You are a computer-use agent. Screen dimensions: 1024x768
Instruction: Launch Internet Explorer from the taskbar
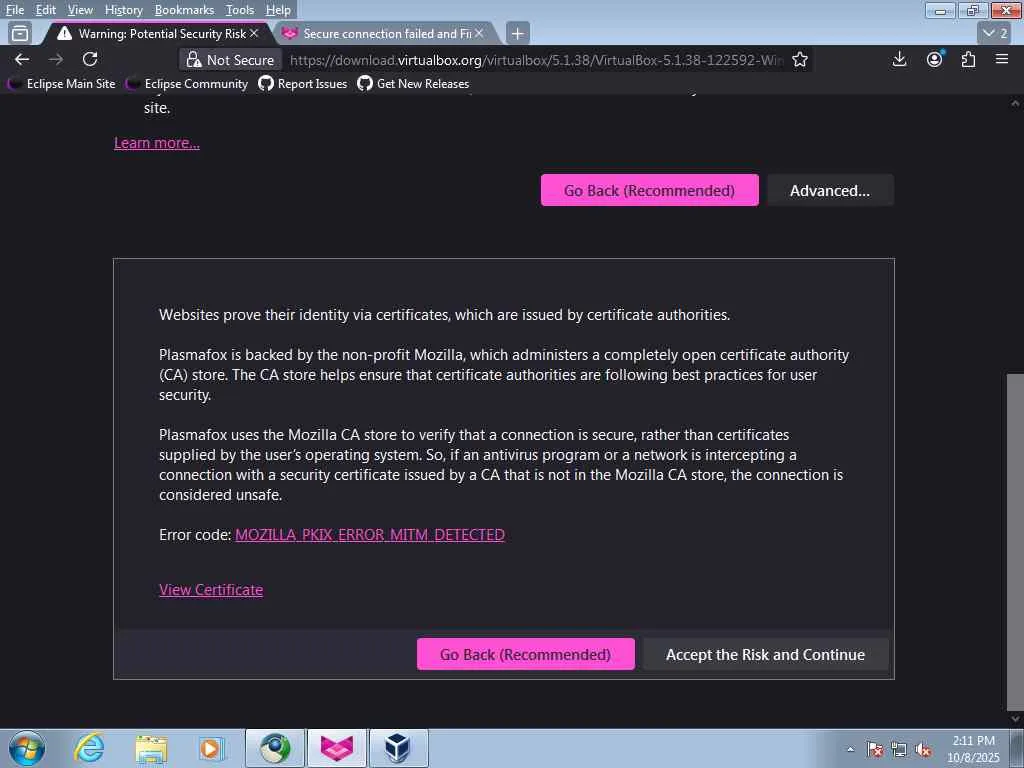(x=88, y=747)
